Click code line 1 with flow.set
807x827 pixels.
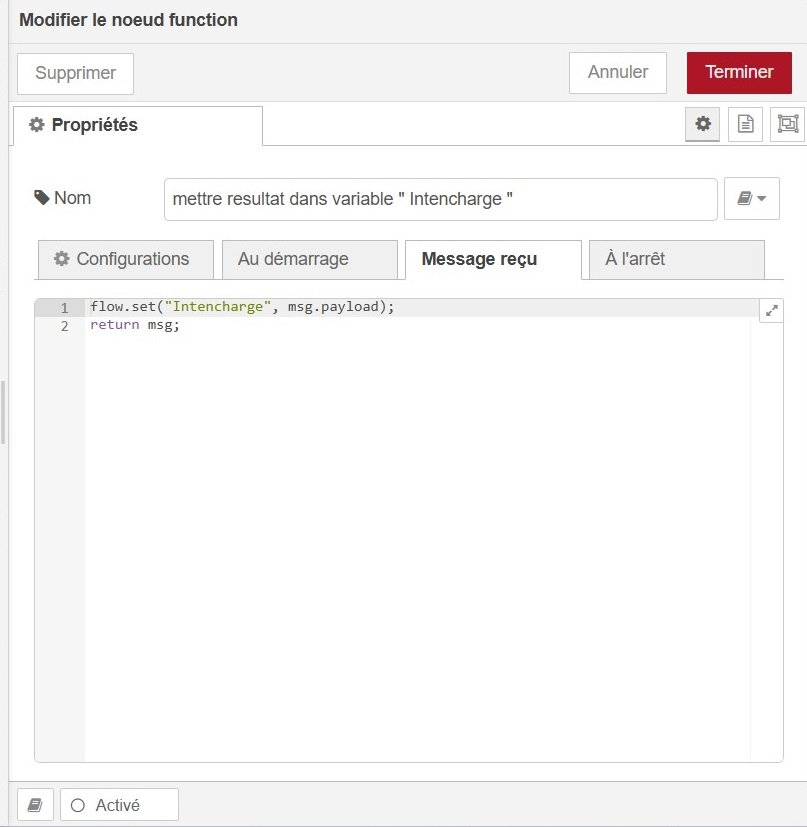242,307
